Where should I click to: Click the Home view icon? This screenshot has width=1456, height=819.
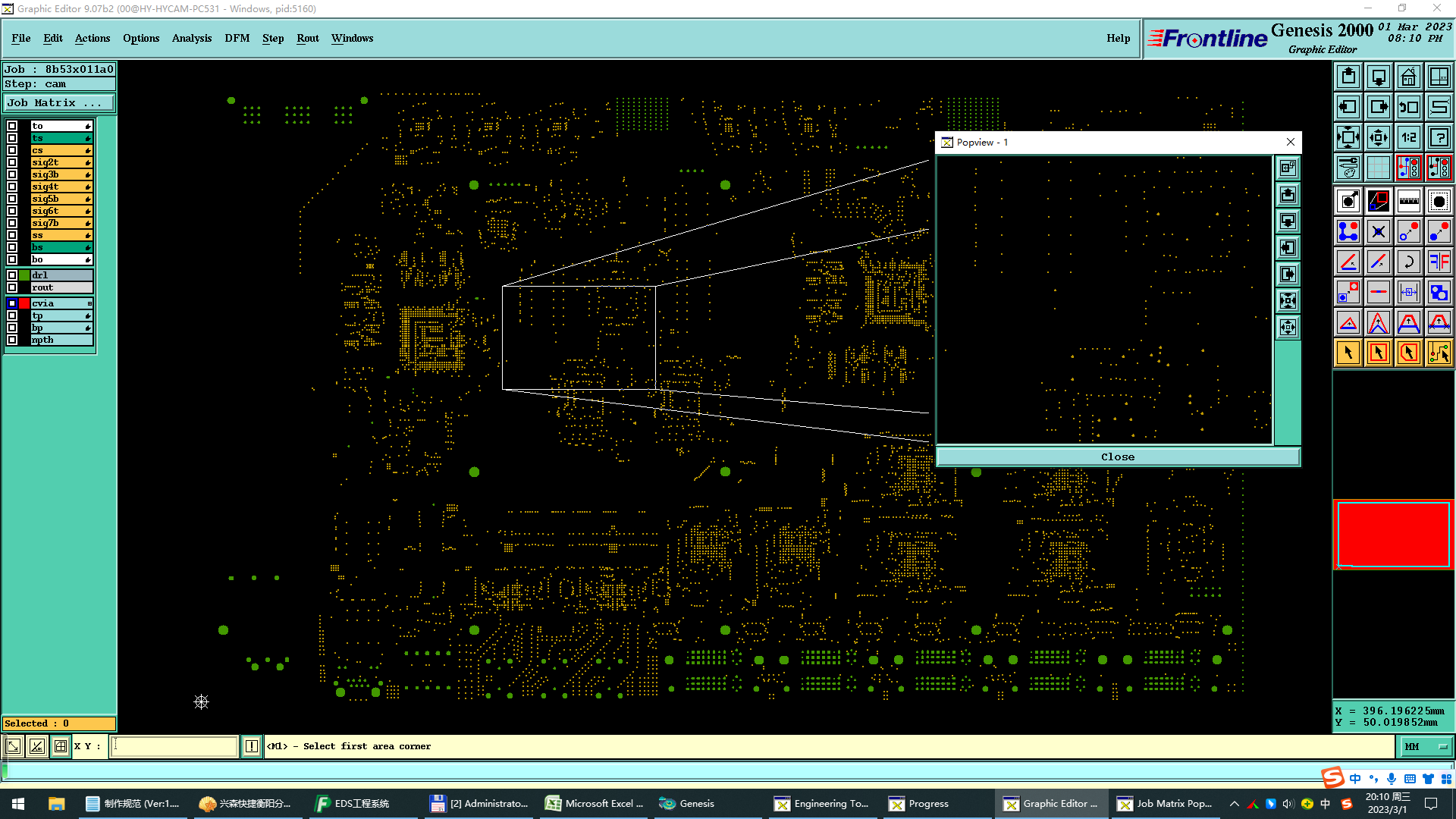click(x=1408, y=77)
